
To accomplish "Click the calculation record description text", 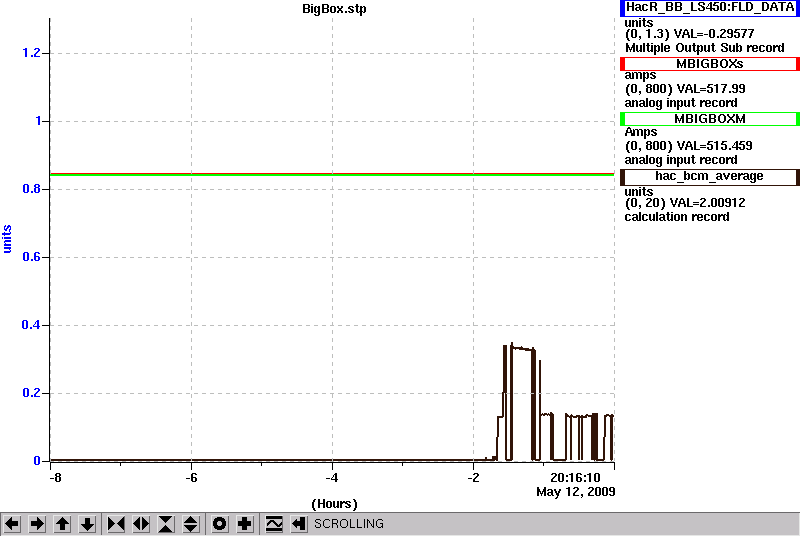I will click(x=677, y=217).
